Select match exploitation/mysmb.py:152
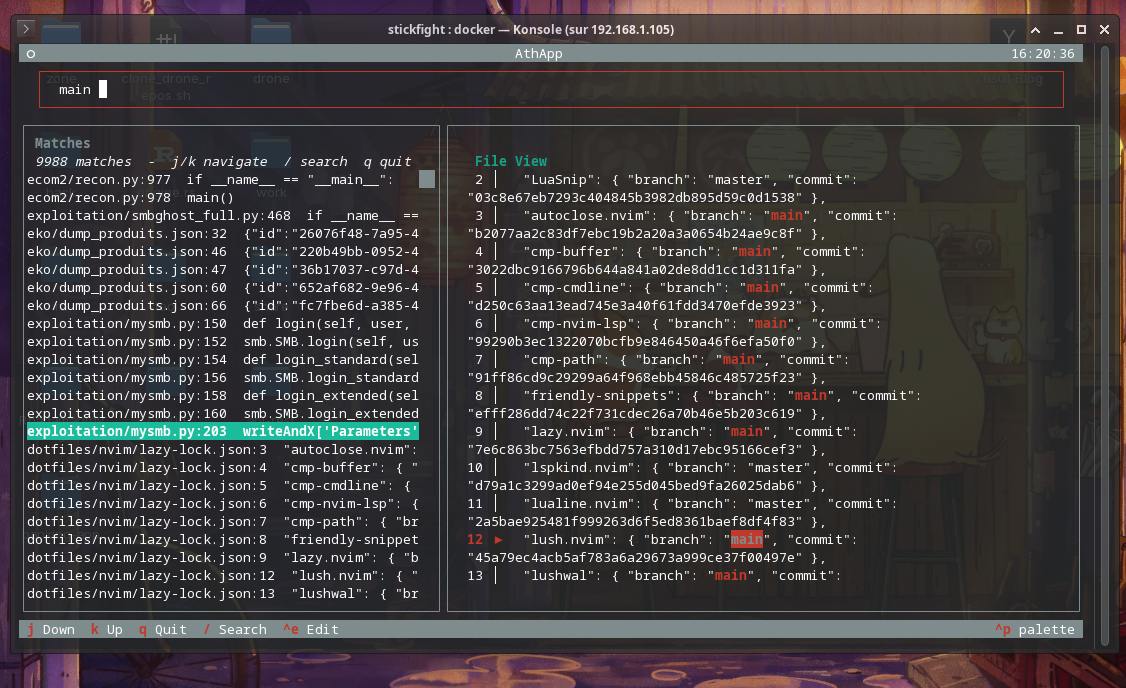The width and height of the screenshot is (1126, 688). 223,341
